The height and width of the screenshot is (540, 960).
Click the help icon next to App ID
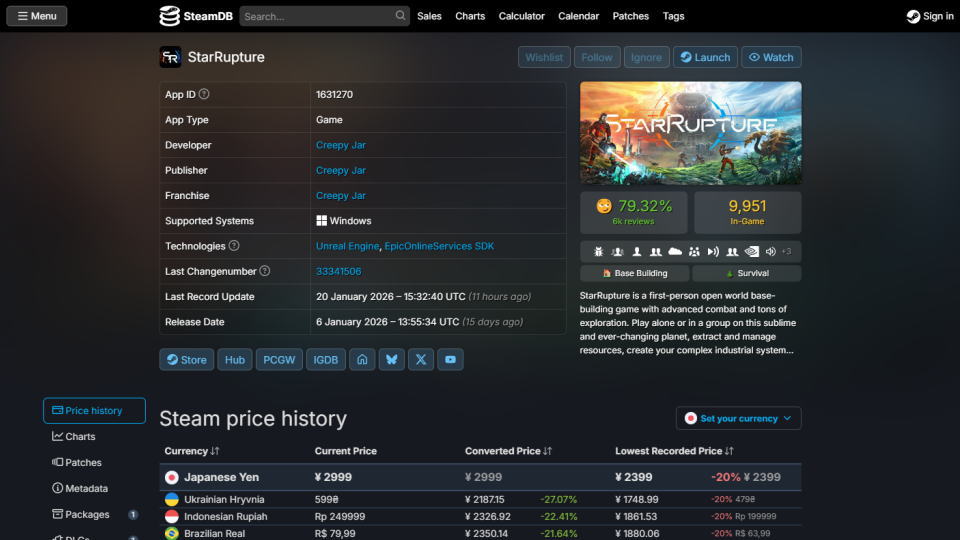pos(204,94)
